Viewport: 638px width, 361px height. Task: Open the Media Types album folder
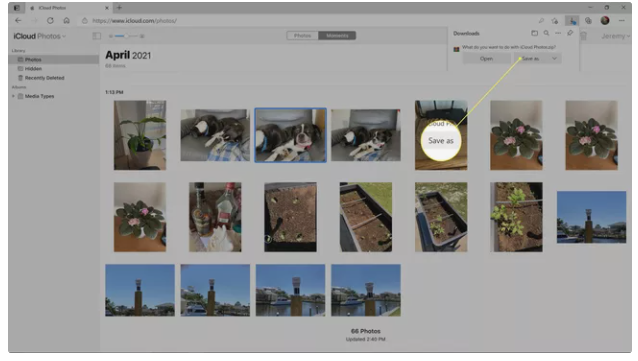coord(39,96)
